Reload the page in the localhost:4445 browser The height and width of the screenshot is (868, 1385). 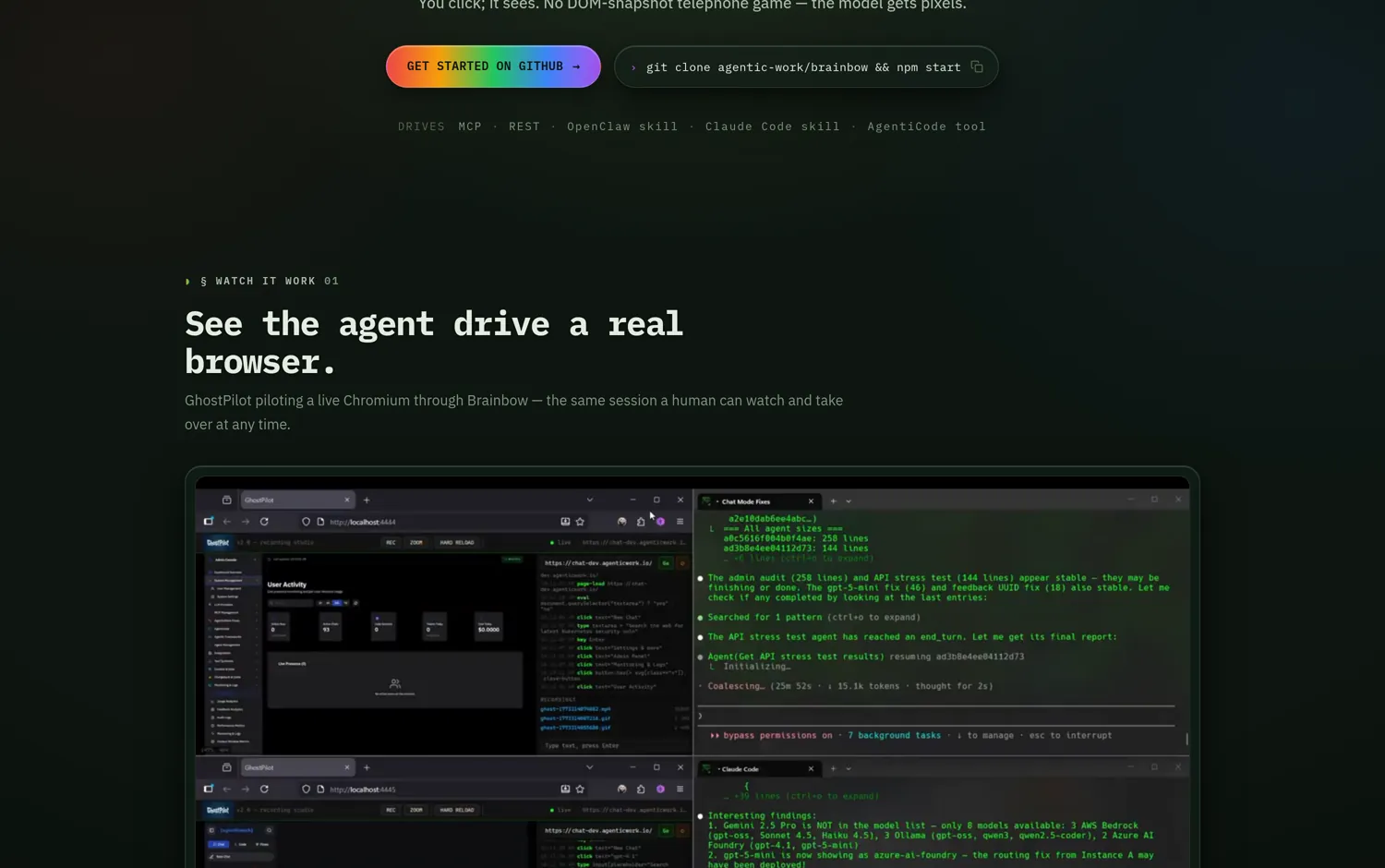264,790
